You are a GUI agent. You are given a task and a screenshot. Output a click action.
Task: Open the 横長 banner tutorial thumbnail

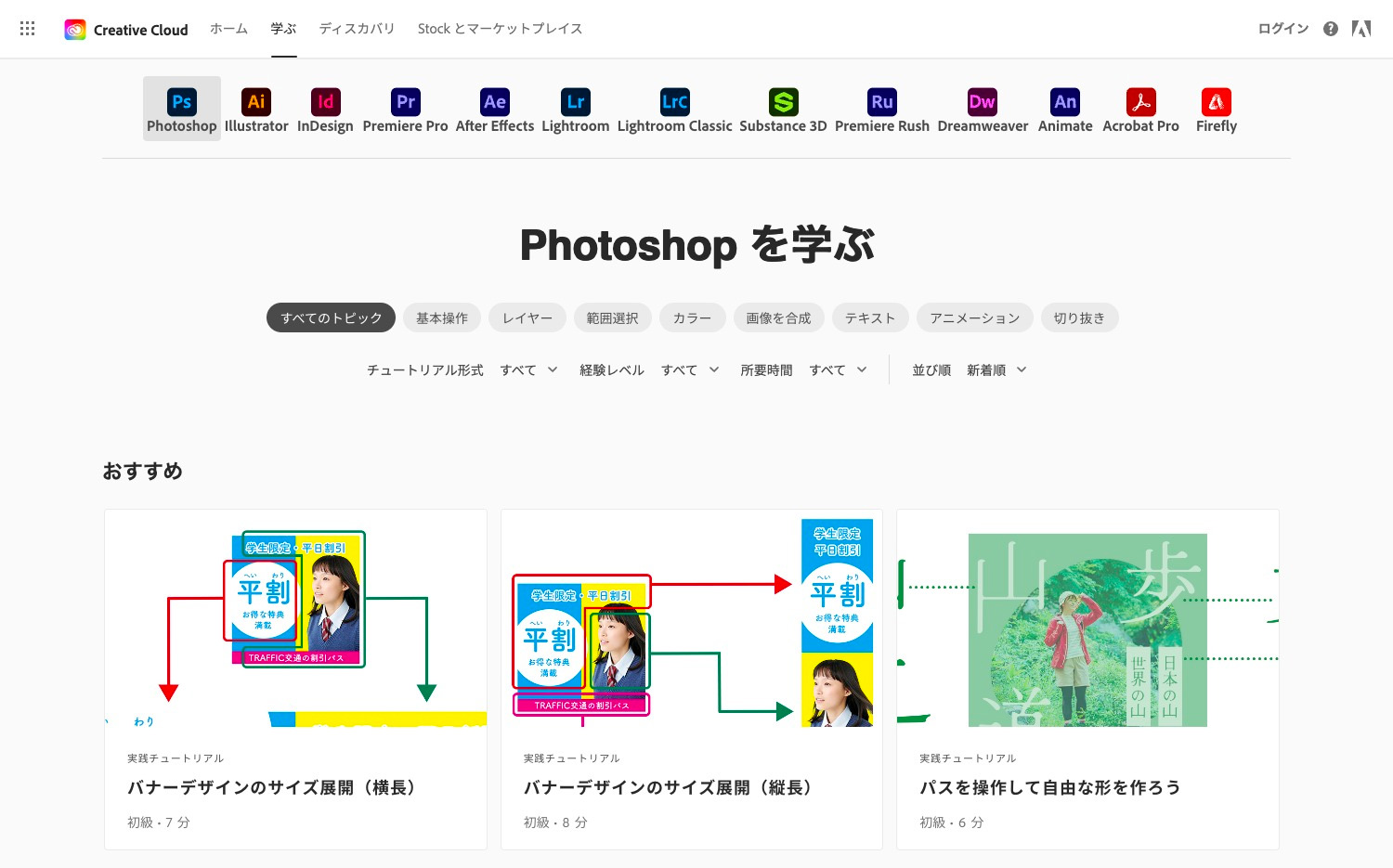296,618
